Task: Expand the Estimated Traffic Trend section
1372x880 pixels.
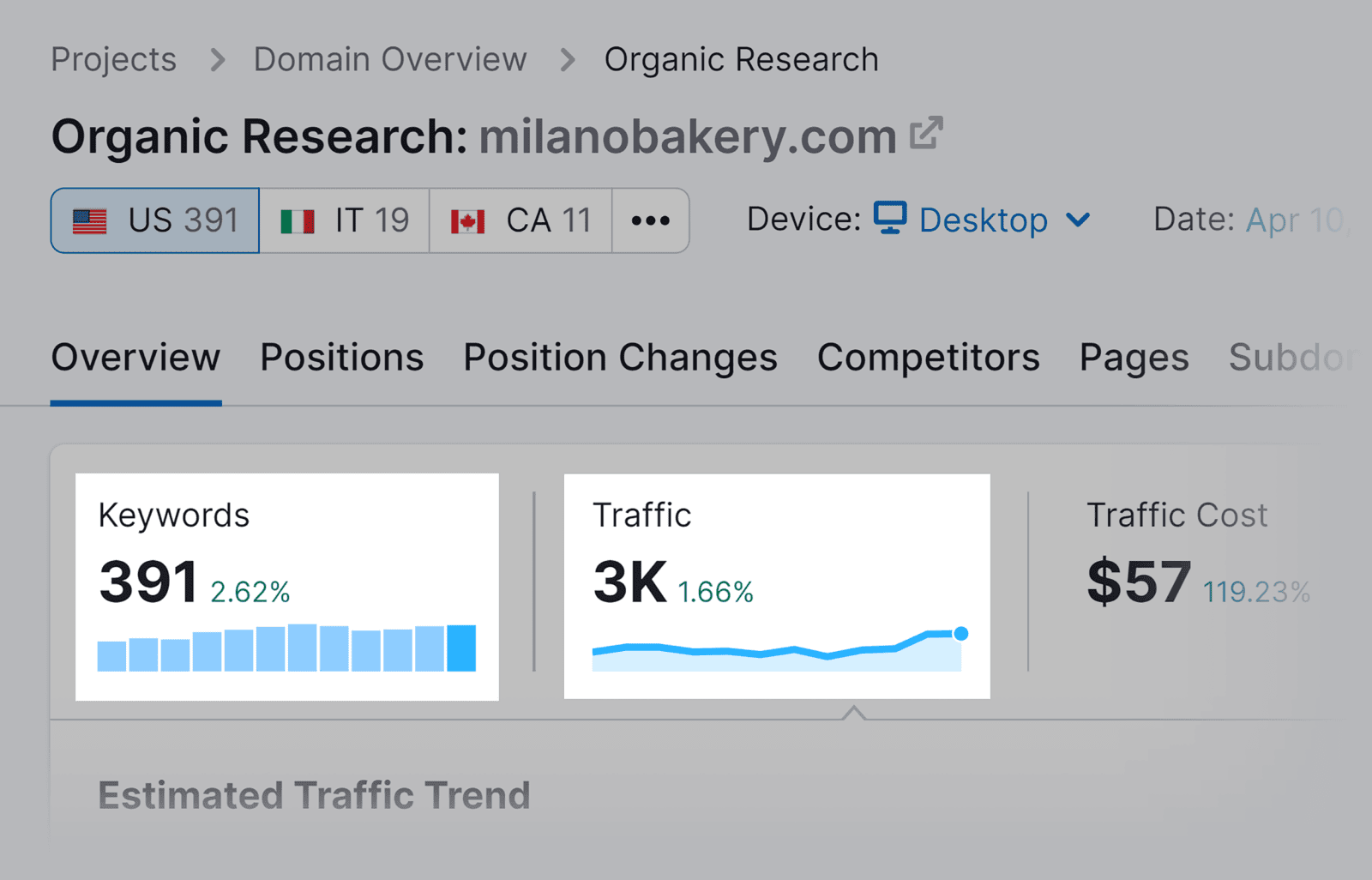Action: 314,794
